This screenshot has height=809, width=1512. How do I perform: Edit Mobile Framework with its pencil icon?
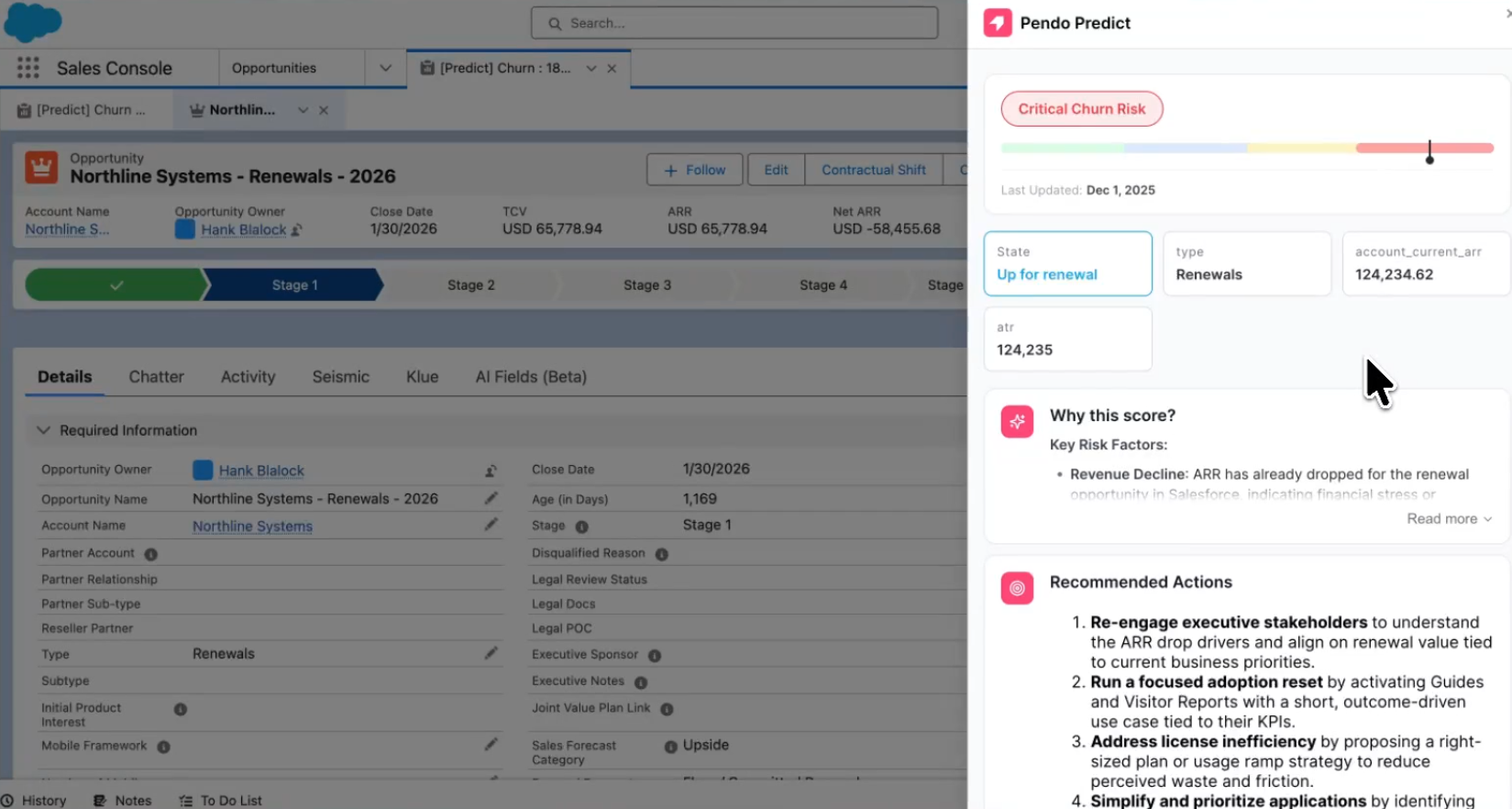491,745
